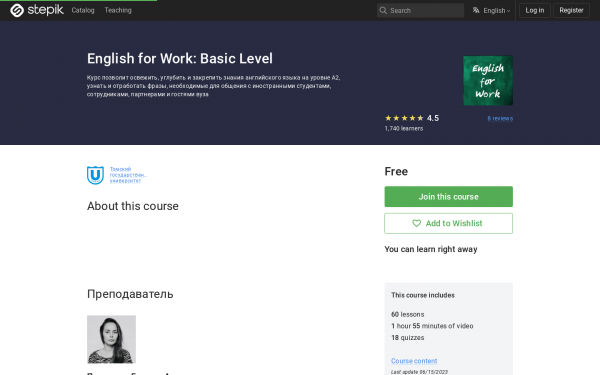
Task: Click Join this course button
Action: 448,197
